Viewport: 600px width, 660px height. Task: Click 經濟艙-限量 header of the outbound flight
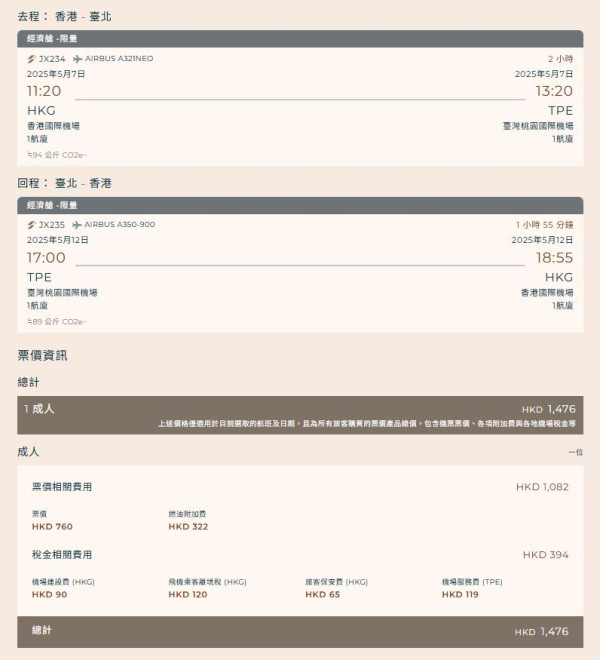point(300,39)
